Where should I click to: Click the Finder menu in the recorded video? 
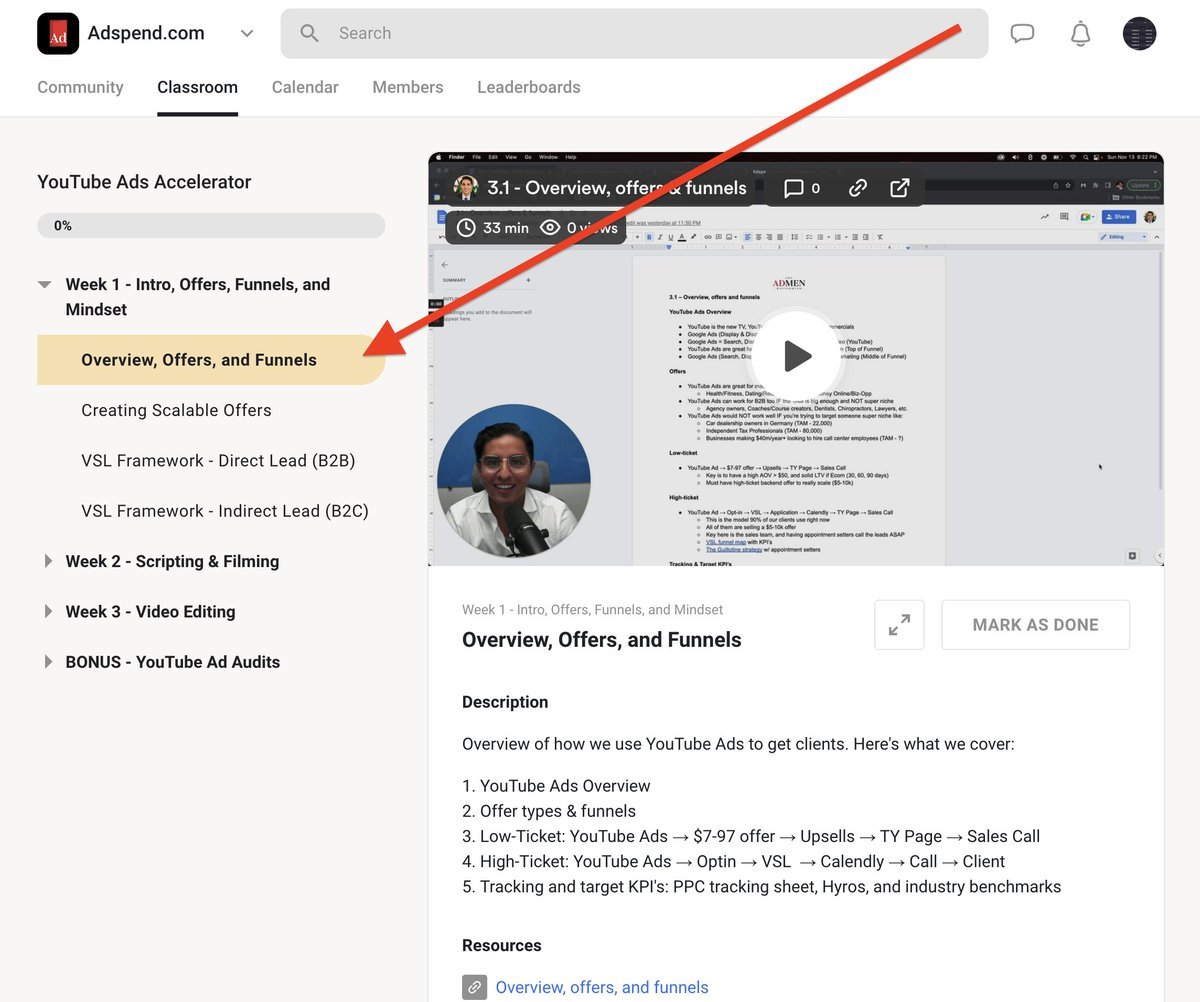[457, 157]
